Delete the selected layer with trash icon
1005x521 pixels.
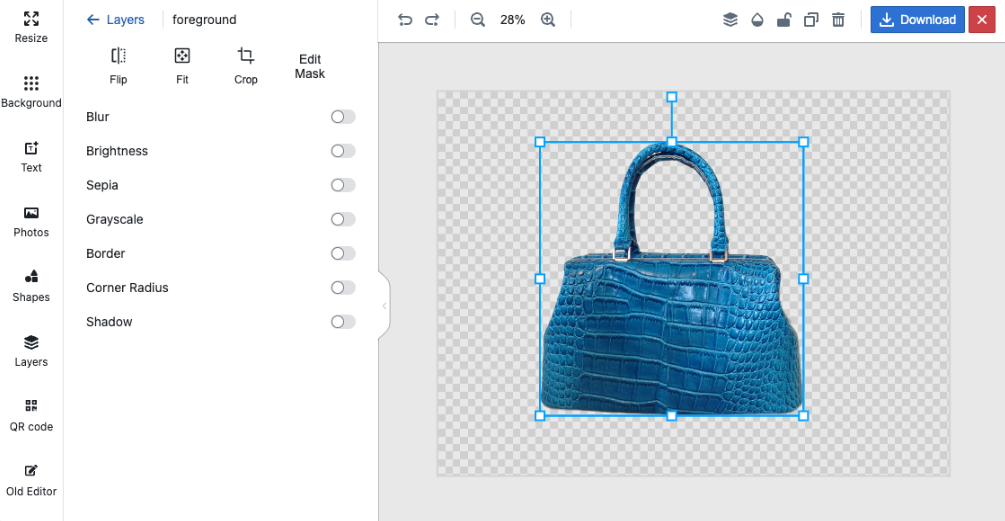click(x=838, y=20)
